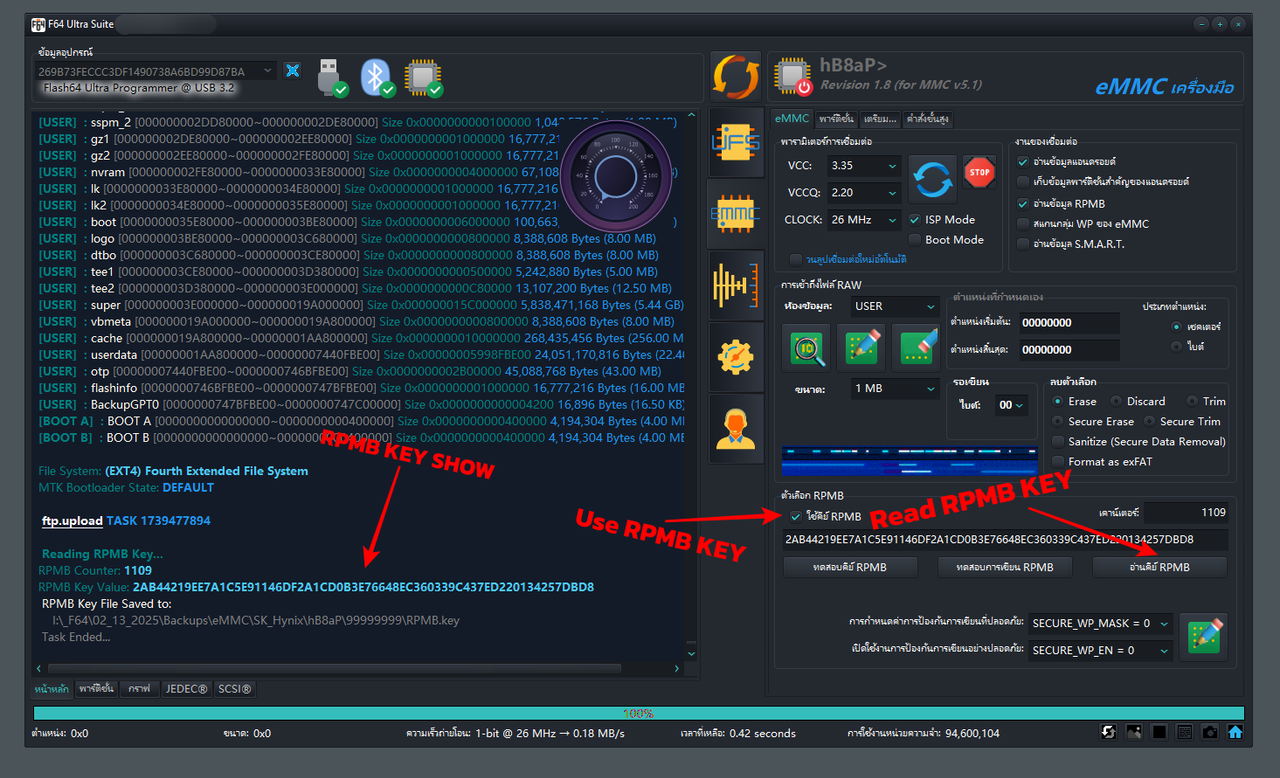Click the status bar image icon

click(1133, 732)
